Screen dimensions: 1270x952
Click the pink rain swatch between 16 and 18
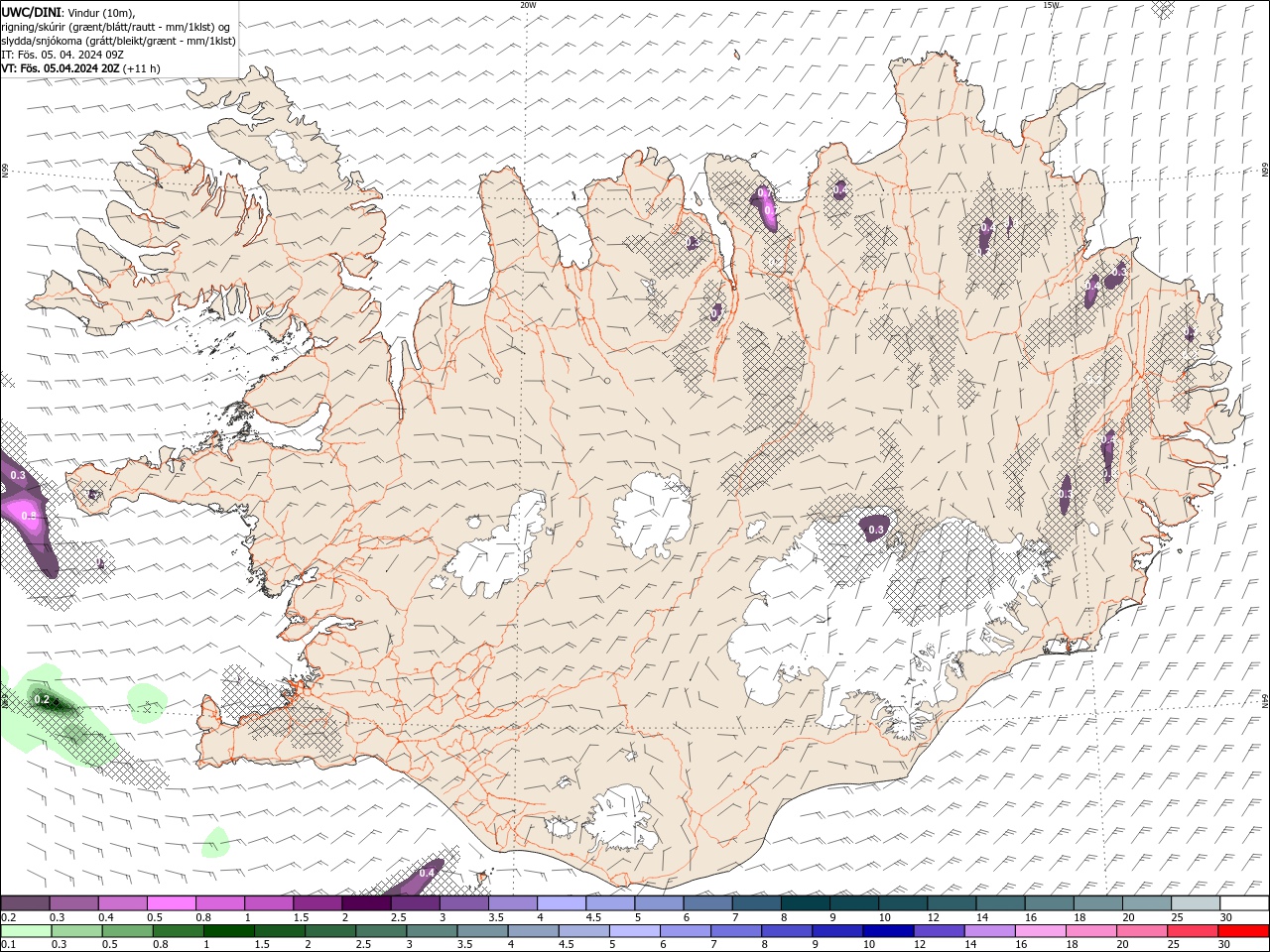1040,931
